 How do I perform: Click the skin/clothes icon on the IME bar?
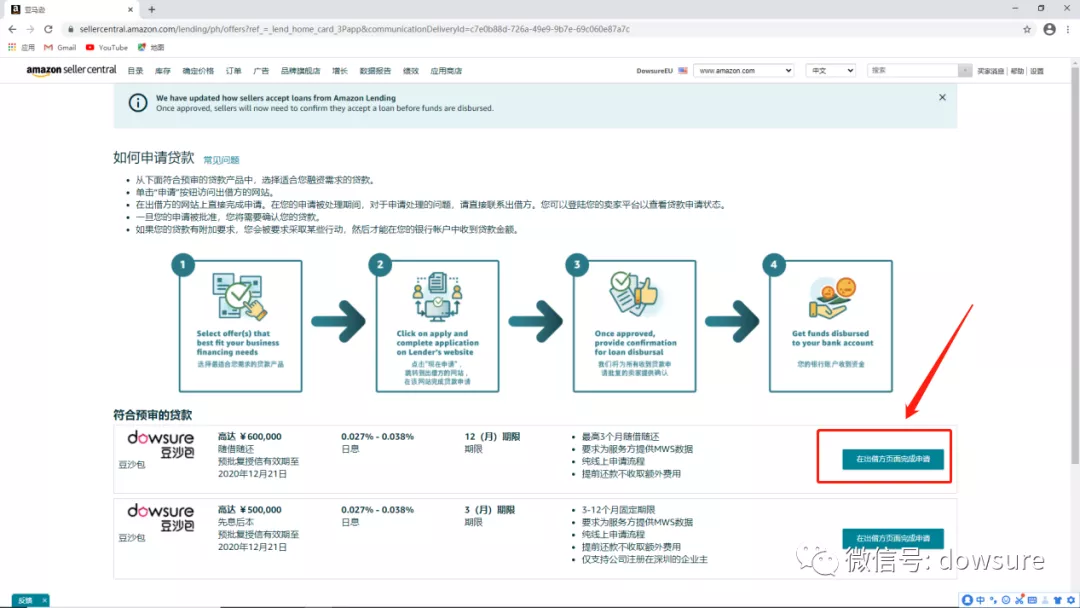coord(1058,600)
